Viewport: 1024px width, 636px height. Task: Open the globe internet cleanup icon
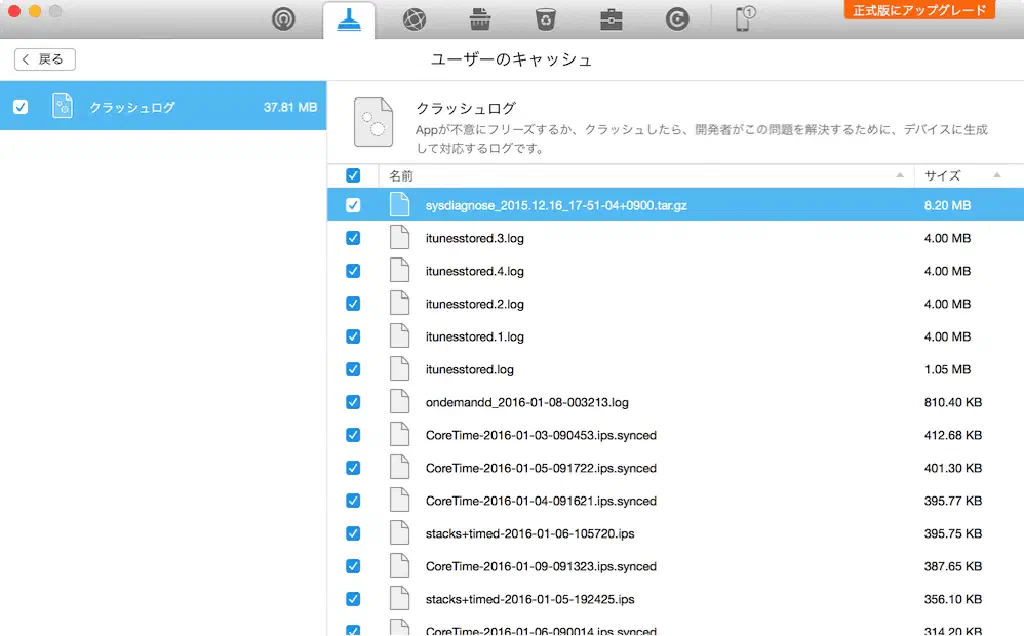tap(414, 19)
